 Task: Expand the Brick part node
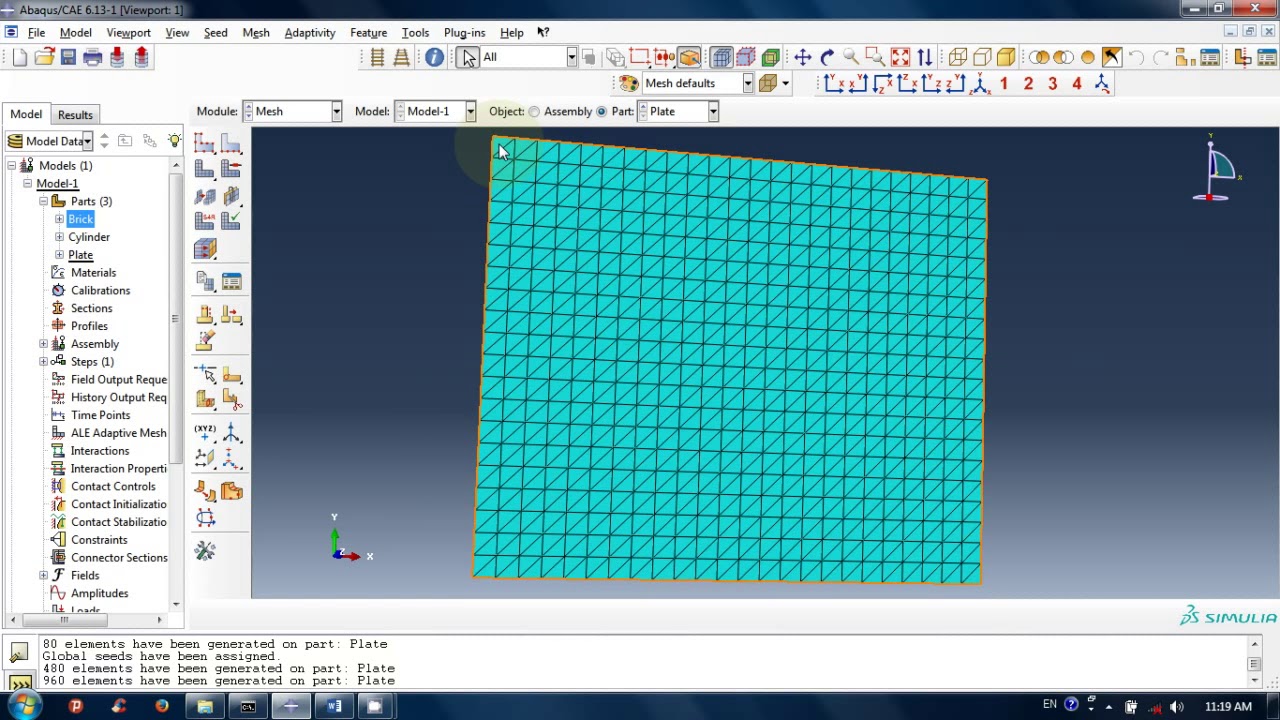(59, 219)
